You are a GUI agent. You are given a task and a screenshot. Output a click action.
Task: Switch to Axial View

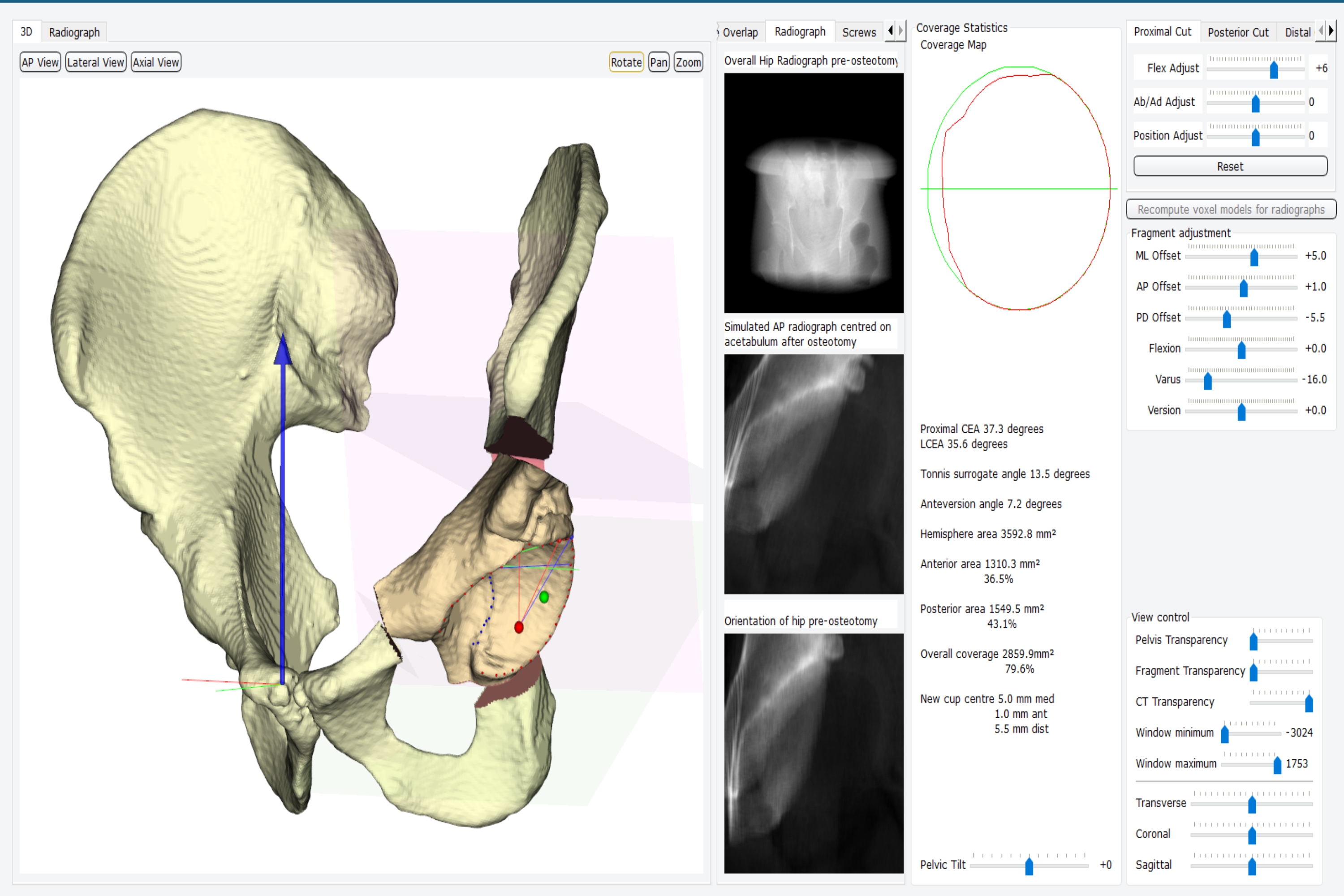[156, 62]
